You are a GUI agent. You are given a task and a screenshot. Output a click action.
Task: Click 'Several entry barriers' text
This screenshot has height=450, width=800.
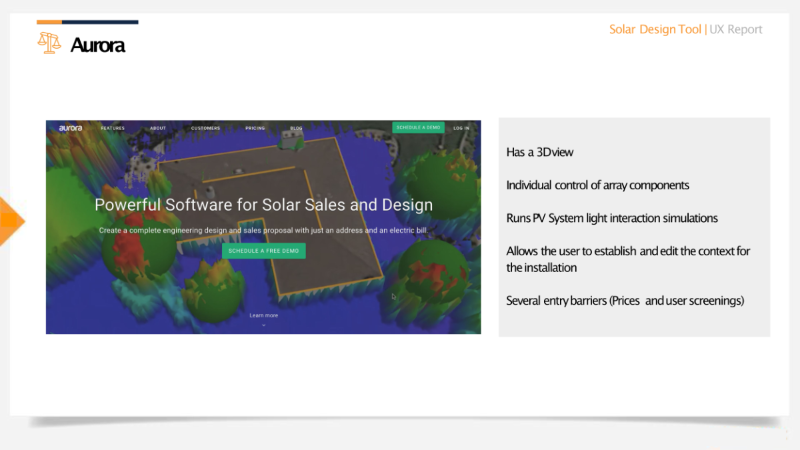(x=625, y=301)
